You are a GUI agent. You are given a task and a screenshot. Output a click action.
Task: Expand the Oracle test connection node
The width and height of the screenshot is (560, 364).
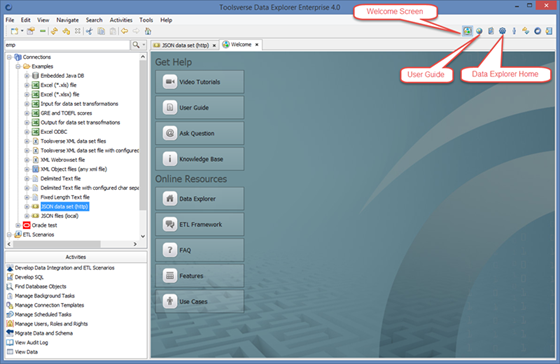18,225
